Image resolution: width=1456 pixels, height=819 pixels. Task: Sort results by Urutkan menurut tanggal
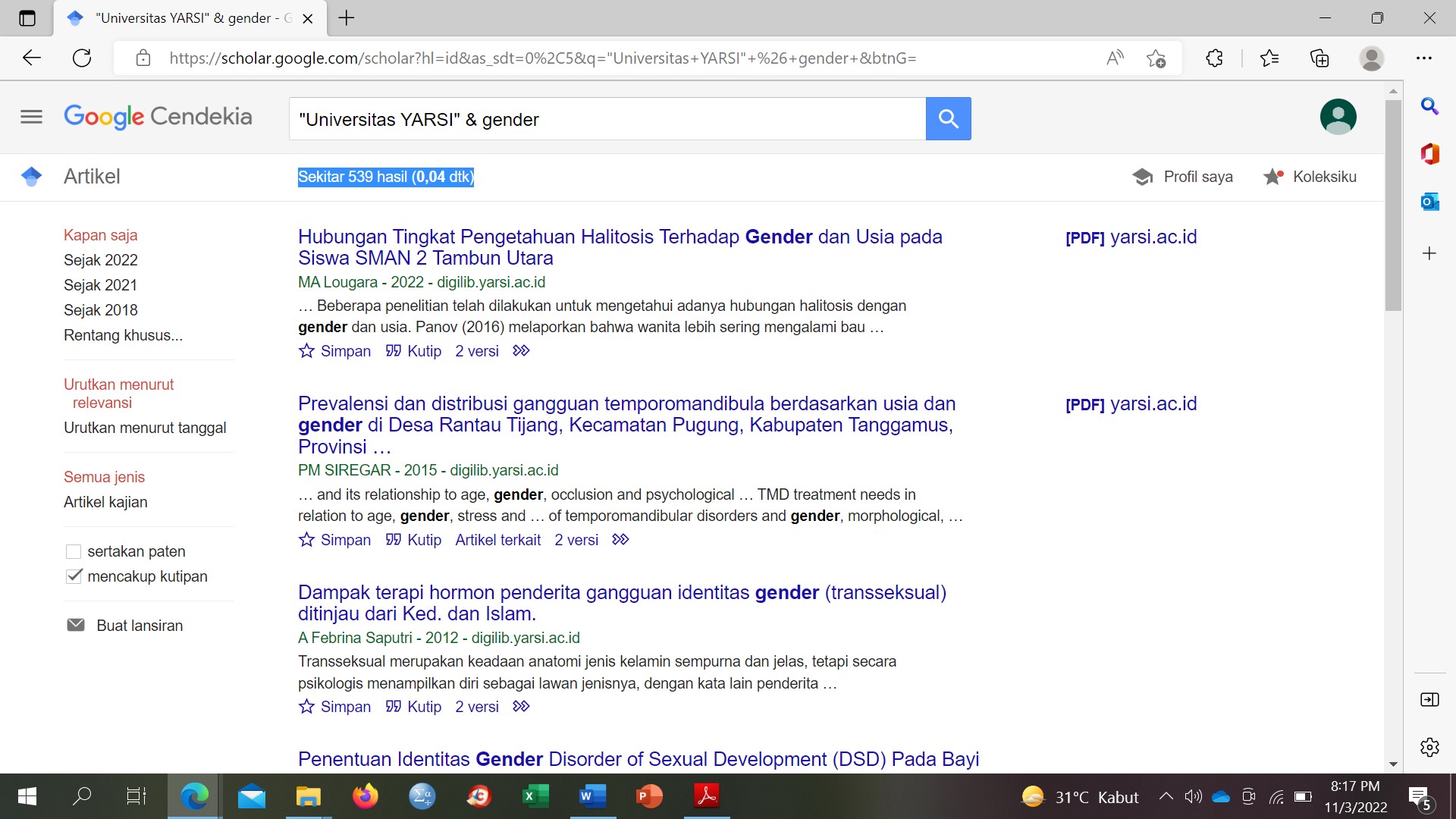[145, 428]
